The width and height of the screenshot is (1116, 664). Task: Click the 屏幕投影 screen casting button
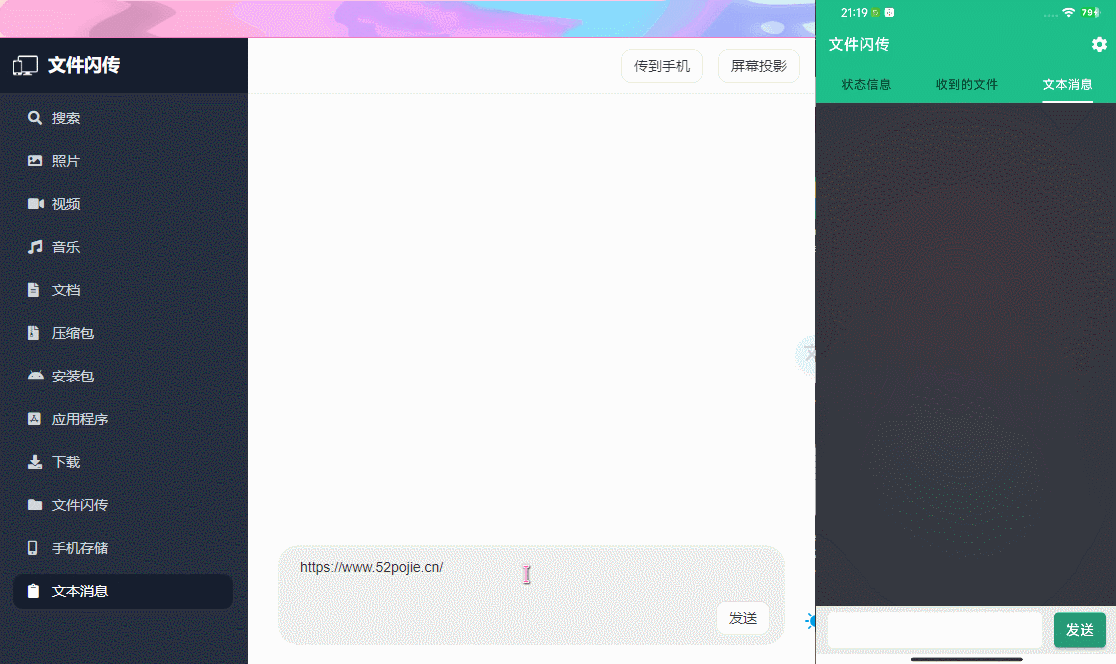pyautogui.click(x=758, y=65)
